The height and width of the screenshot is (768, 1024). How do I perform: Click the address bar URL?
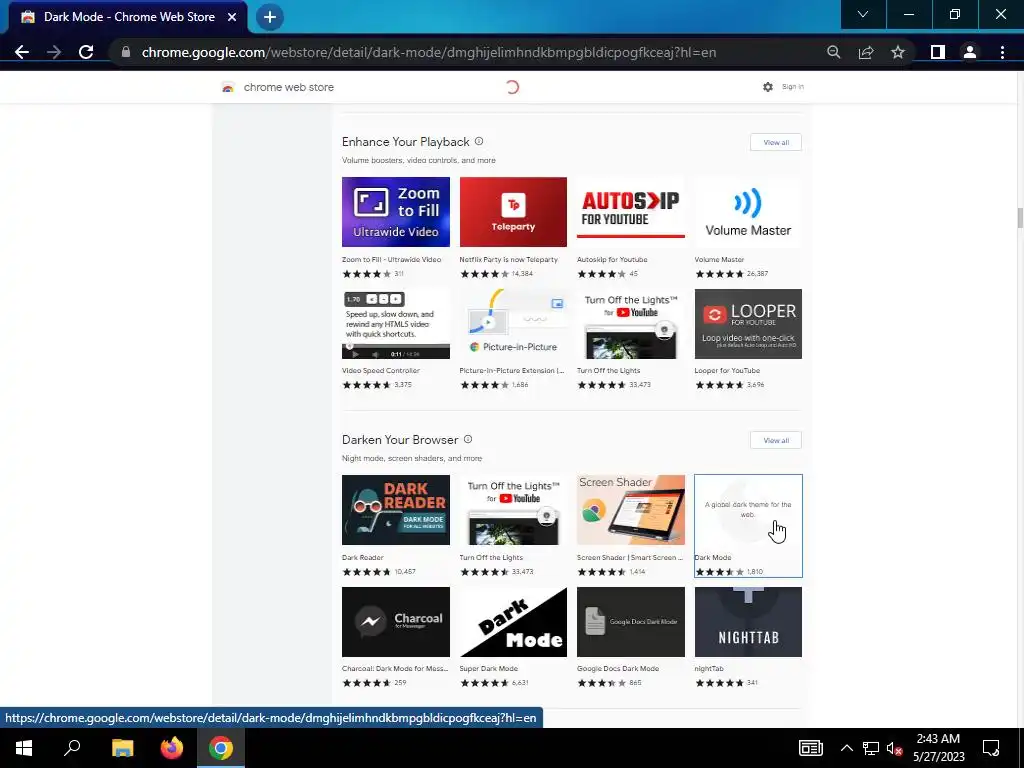(x=428, y=52)
